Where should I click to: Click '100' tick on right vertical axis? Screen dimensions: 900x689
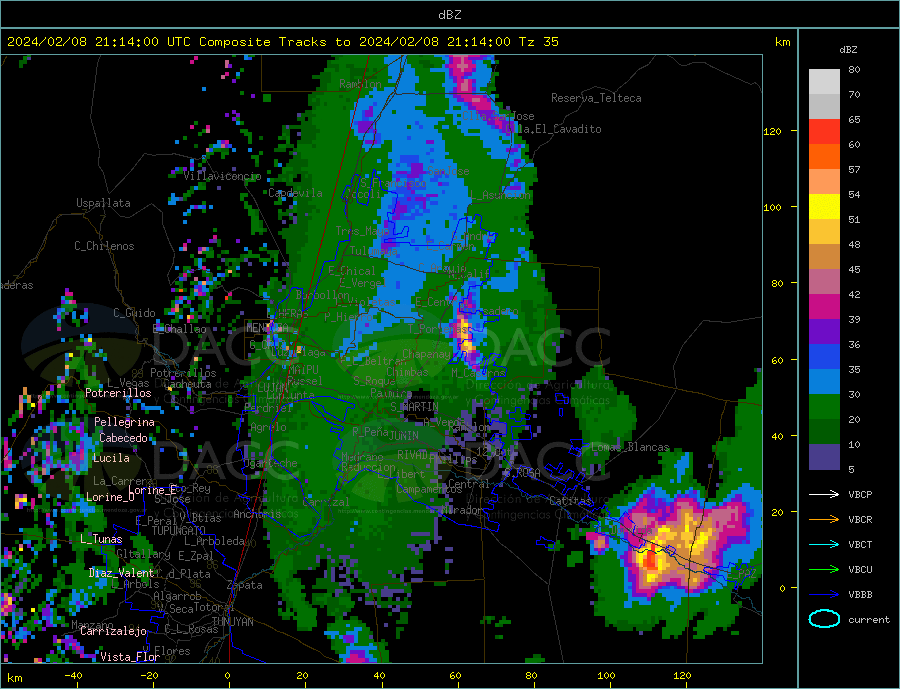[x=772, y=207]
